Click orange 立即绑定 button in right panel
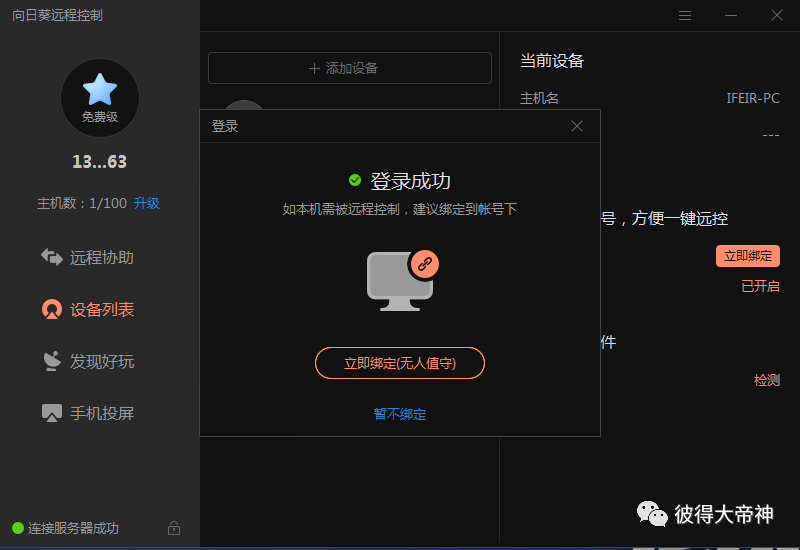 [747, 256]
